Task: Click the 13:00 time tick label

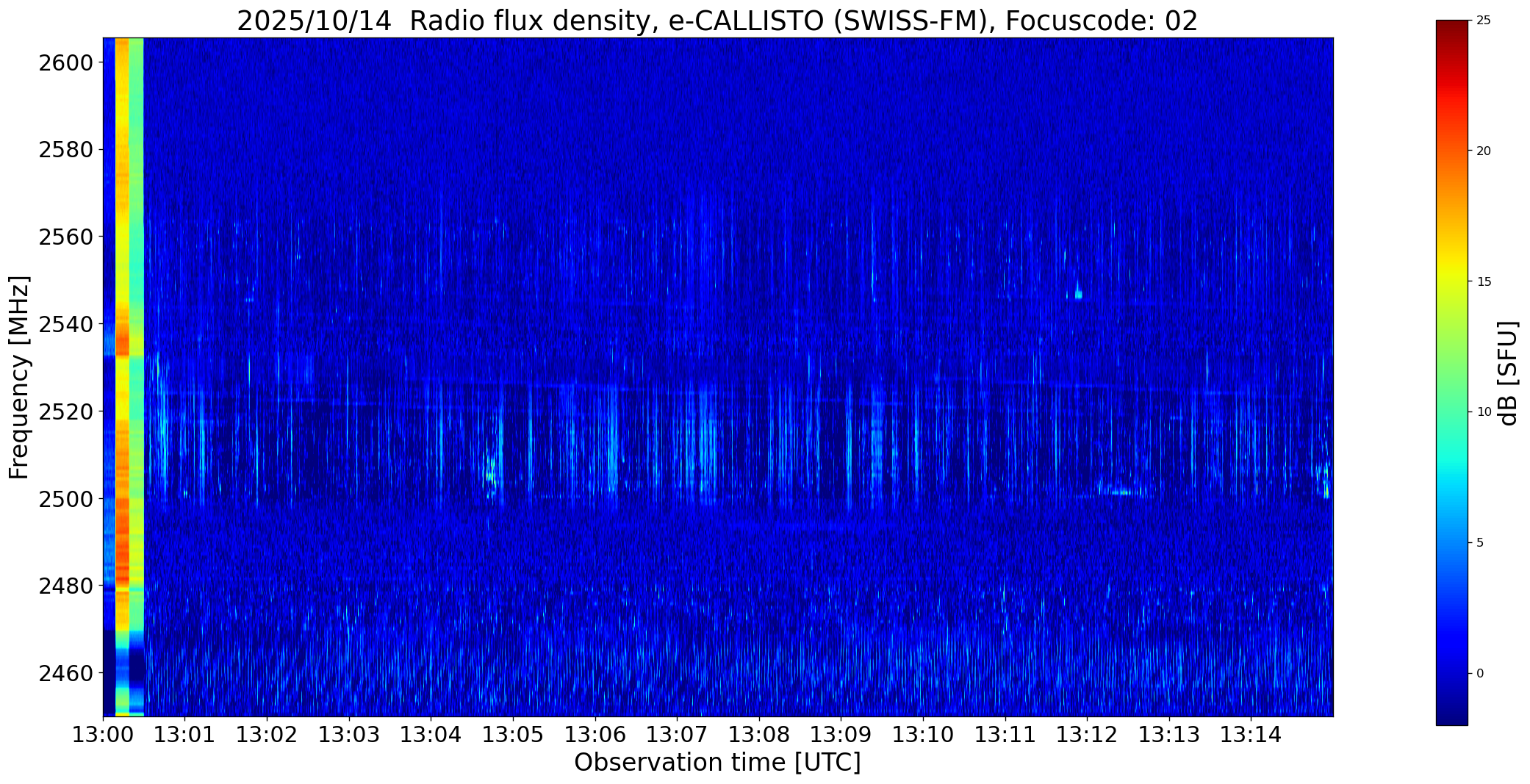Action: (x=103, y=735)
